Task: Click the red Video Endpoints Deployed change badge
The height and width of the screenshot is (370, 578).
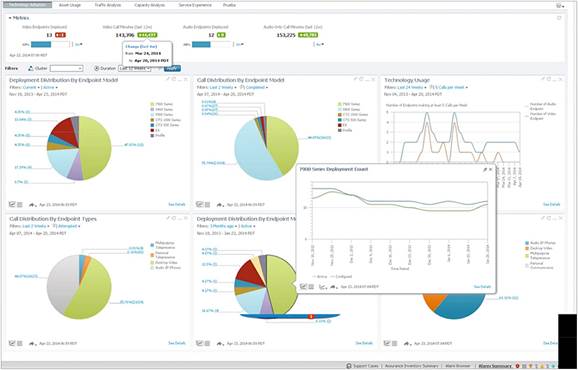Action: point(60,35)
